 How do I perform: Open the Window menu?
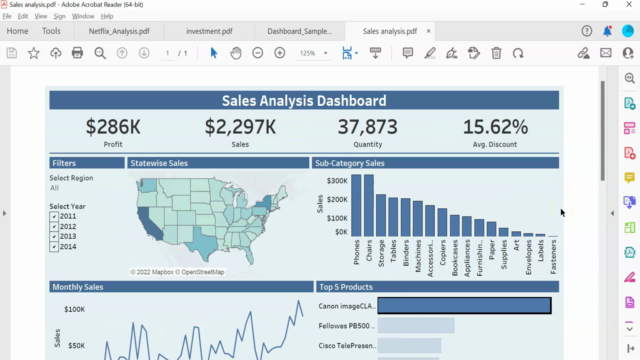[83, 16]
